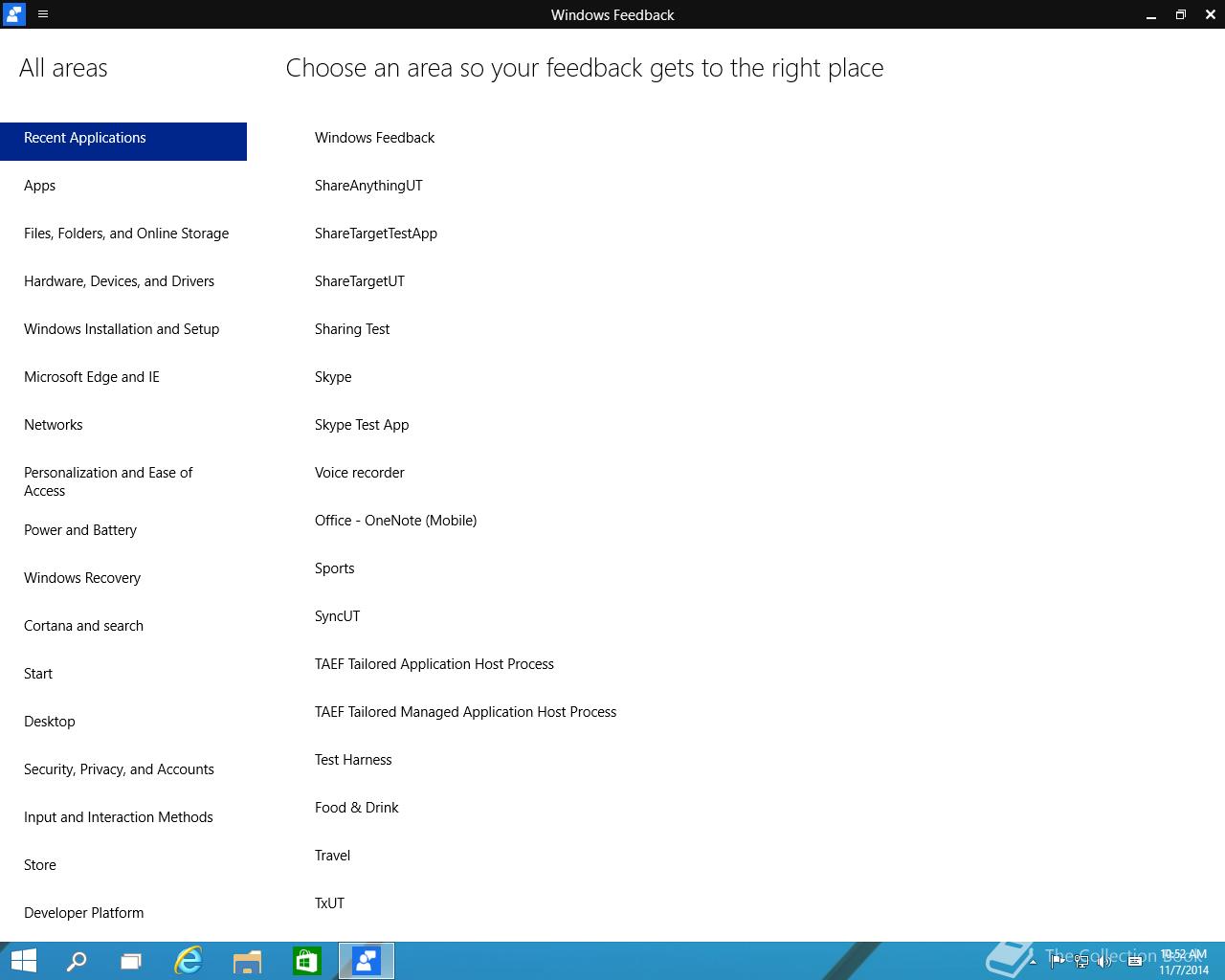1225x980 pixels.
Task: Choose Office - OneNote (Mobile)
Action: pos(395,521)
